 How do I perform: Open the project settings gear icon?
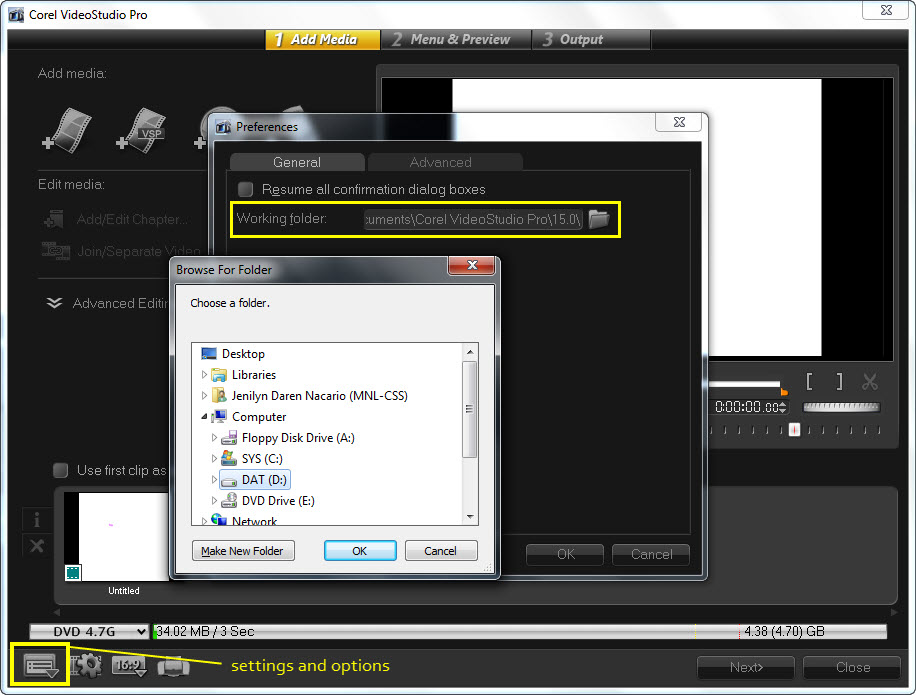point(86,666)
